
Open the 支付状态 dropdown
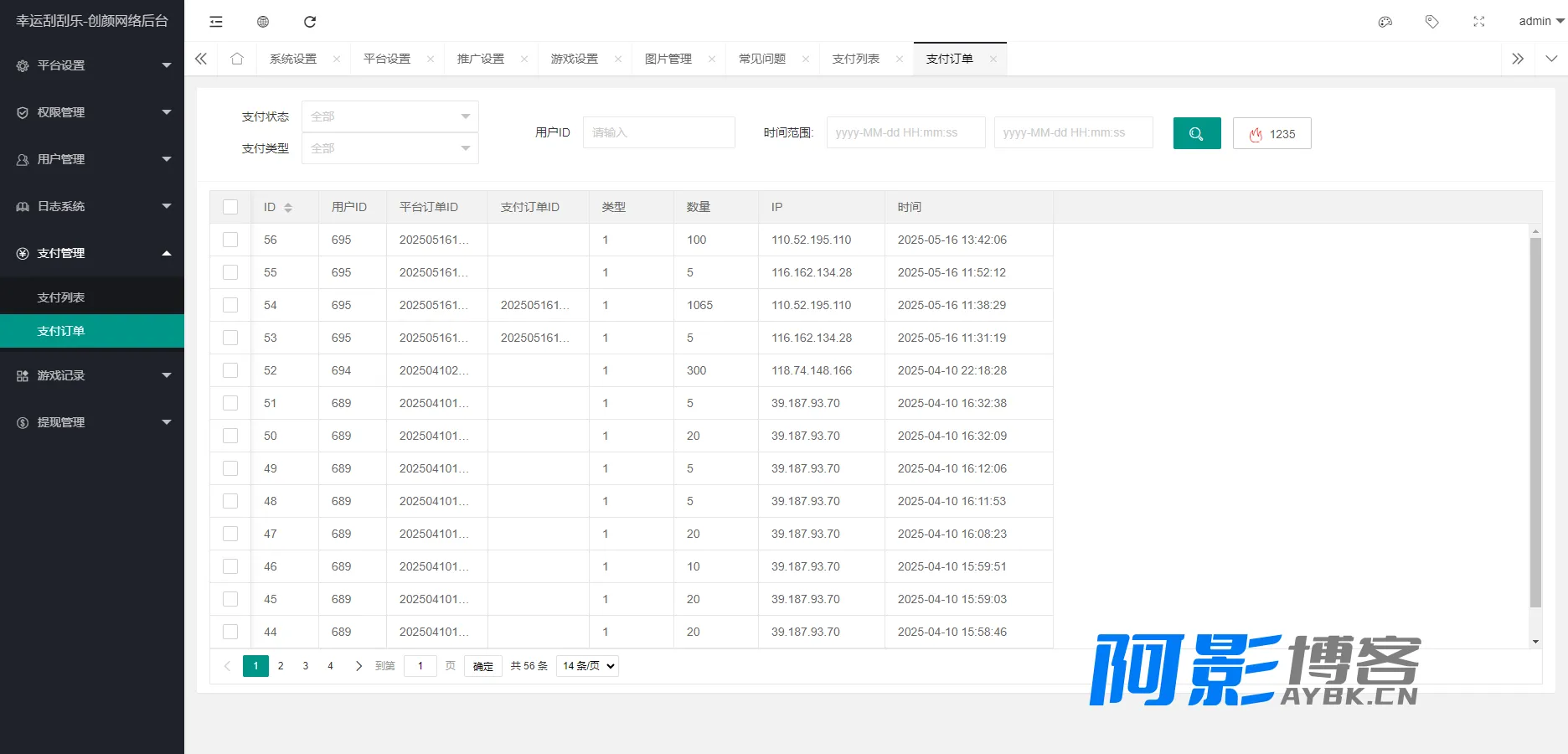click(390, 116)
